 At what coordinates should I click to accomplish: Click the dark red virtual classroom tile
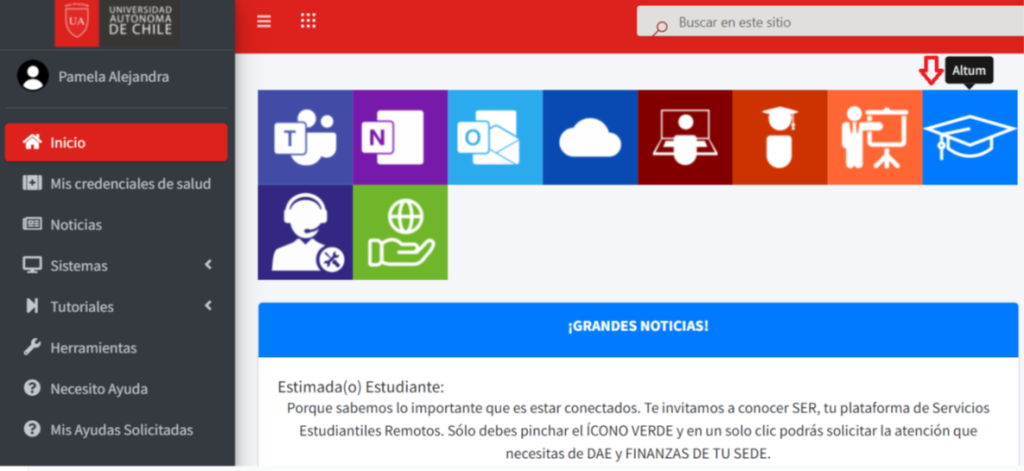(685, 137)
